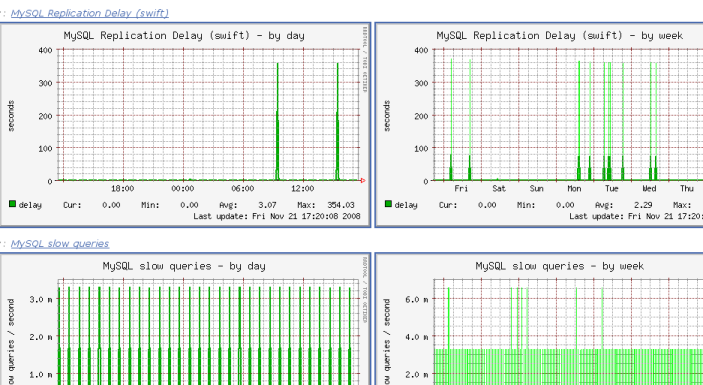Click the 4.0 m label in slow queries week graph
This screenshot has height=385, width=703.
tap(417, 337)
